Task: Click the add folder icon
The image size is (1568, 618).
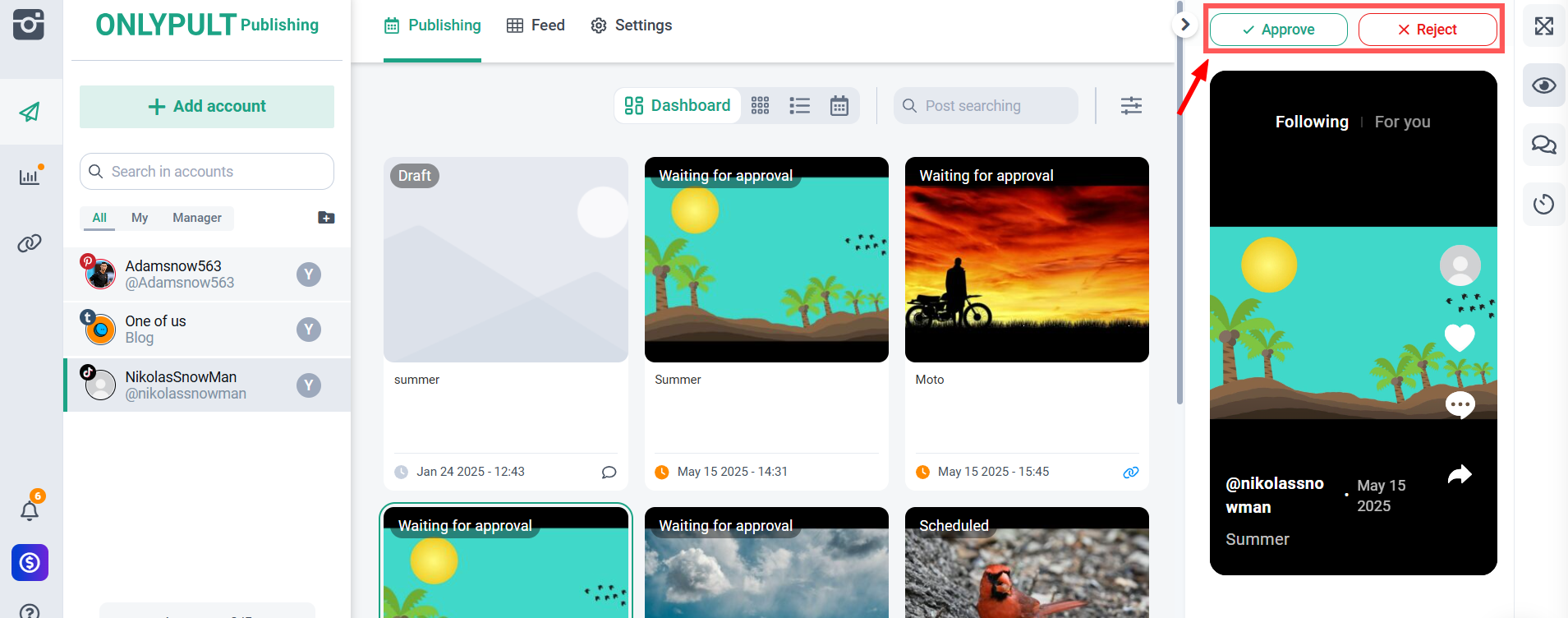Action: click(326, 218)
